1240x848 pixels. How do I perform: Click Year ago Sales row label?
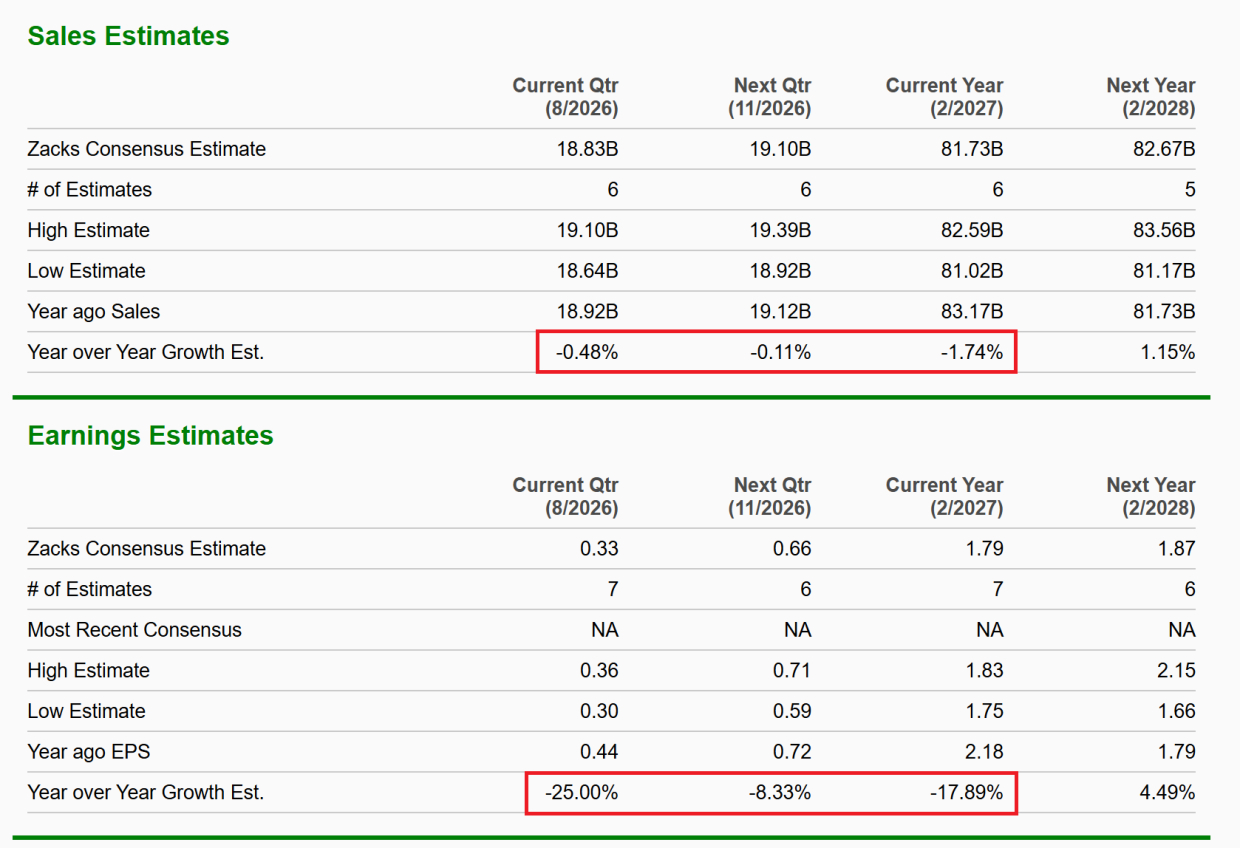click(94, 311)
